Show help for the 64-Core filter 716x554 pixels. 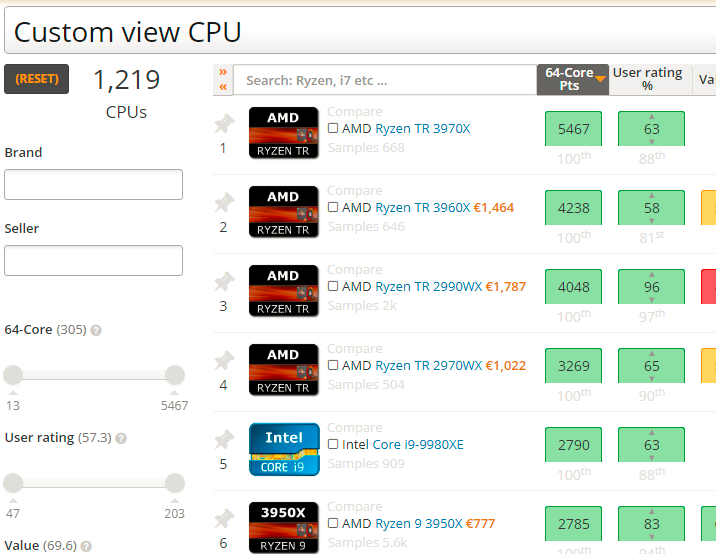96,330
